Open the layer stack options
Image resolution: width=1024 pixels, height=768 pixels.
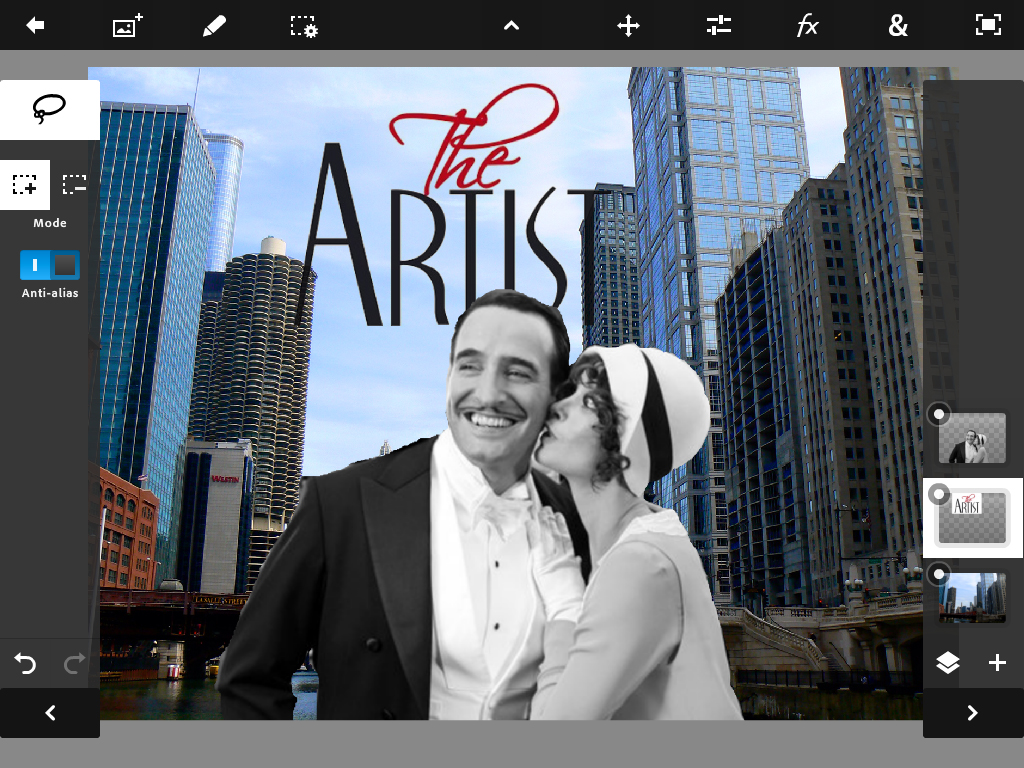[948, 663]
